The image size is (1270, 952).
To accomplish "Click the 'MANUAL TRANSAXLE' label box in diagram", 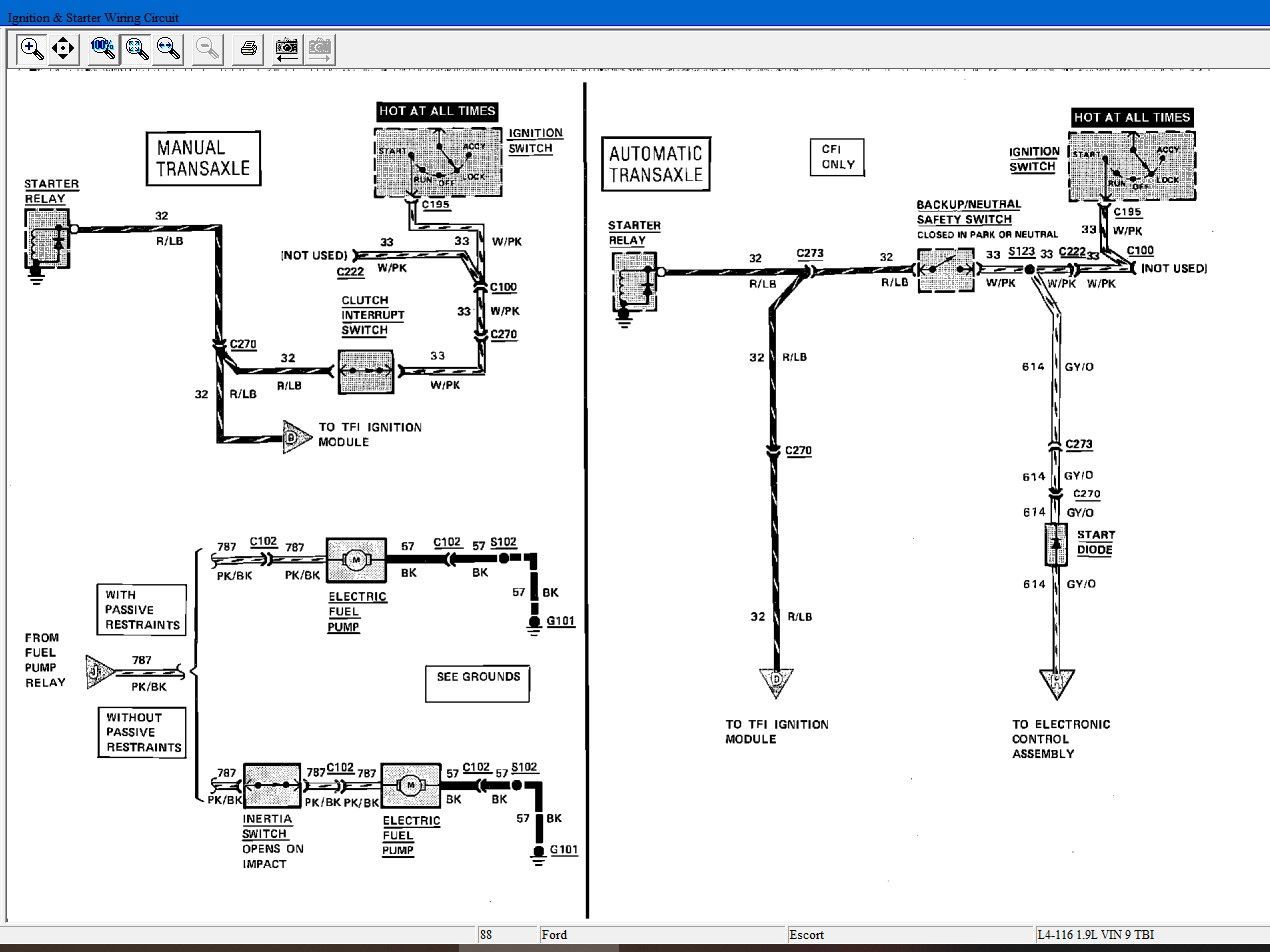I will click(203, 158).
